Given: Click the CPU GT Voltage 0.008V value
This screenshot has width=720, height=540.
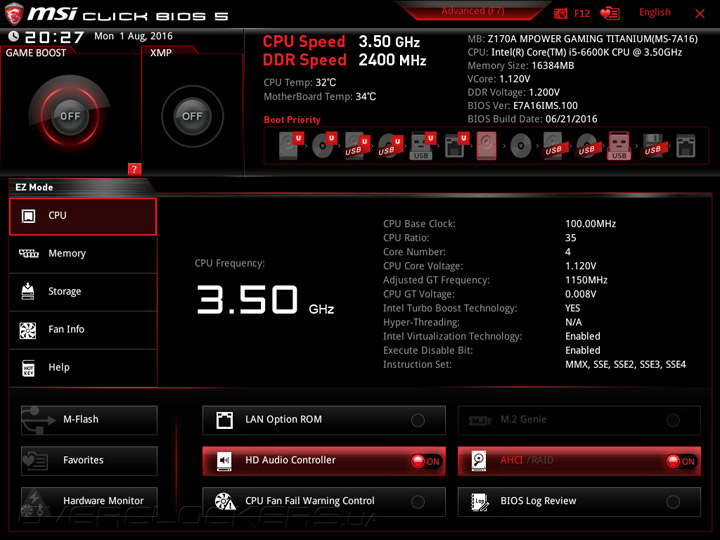Looking at the screenshot, I should tap(580, 294).
